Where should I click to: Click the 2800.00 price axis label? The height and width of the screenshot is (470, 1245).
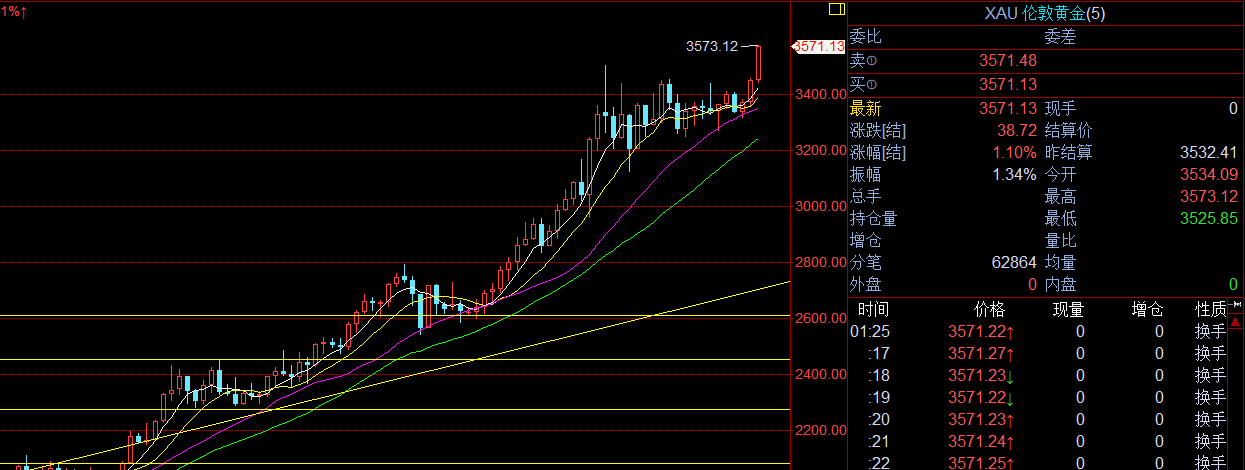pos(820,262)
